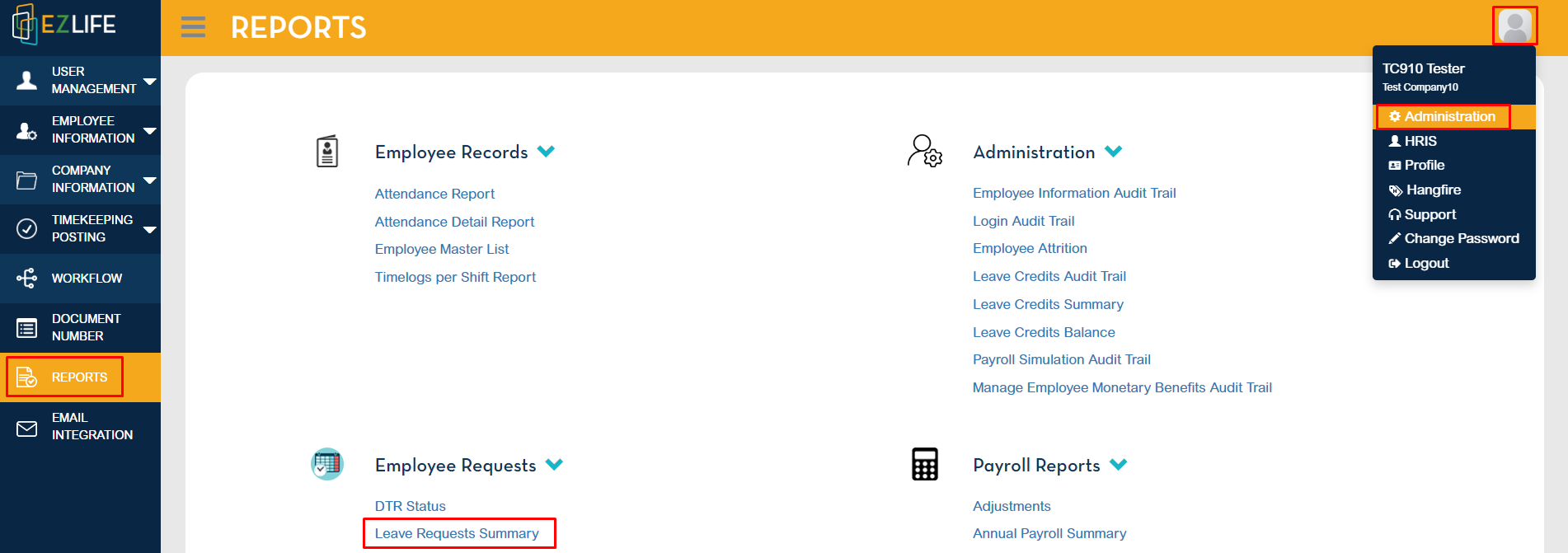Open the Document Number sidebar item

click(x=80, y=328)
